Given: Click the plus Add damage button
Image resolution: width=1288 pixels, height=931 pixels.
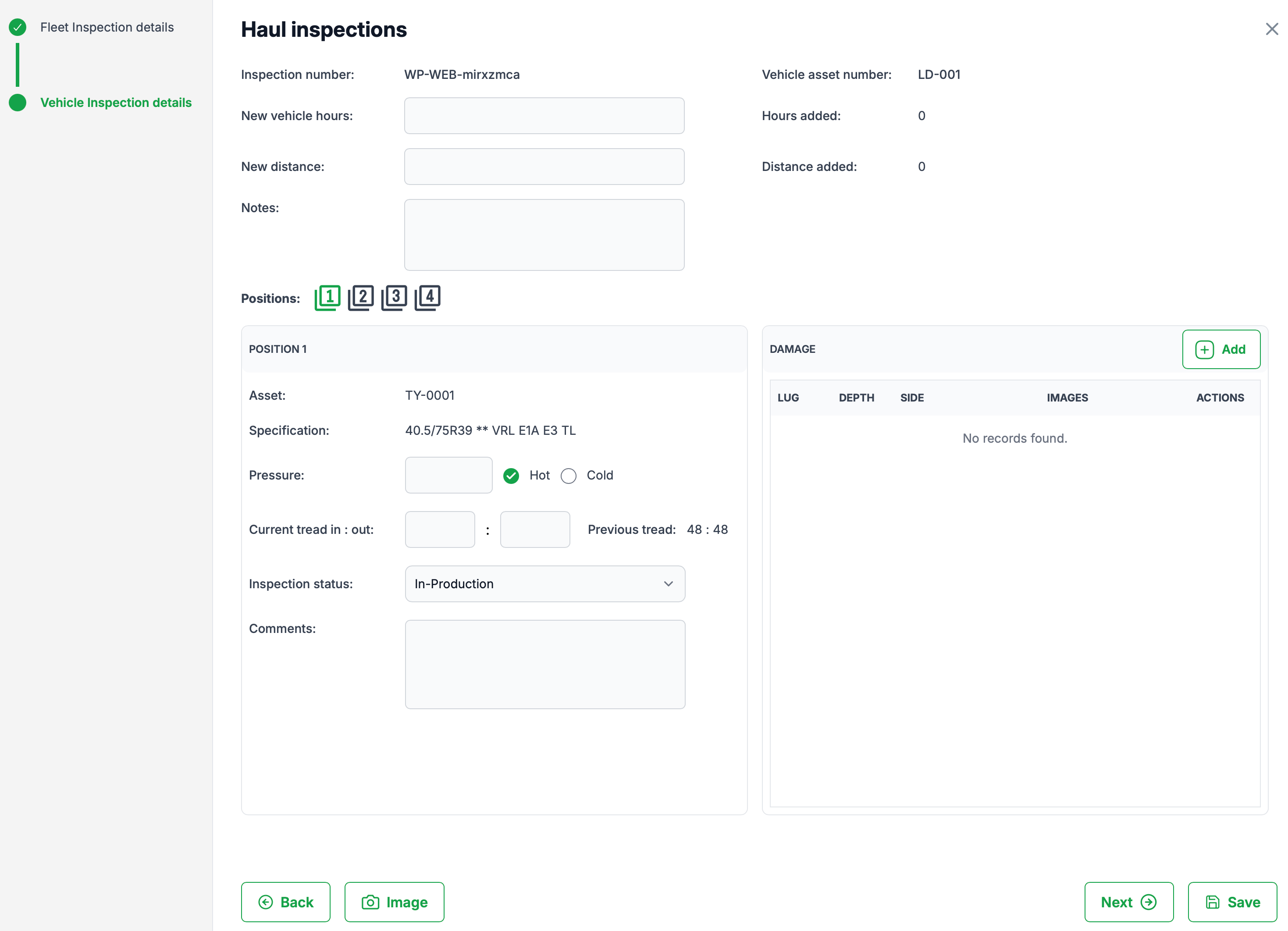Looking at the screenshot, I should [1220, 349].
